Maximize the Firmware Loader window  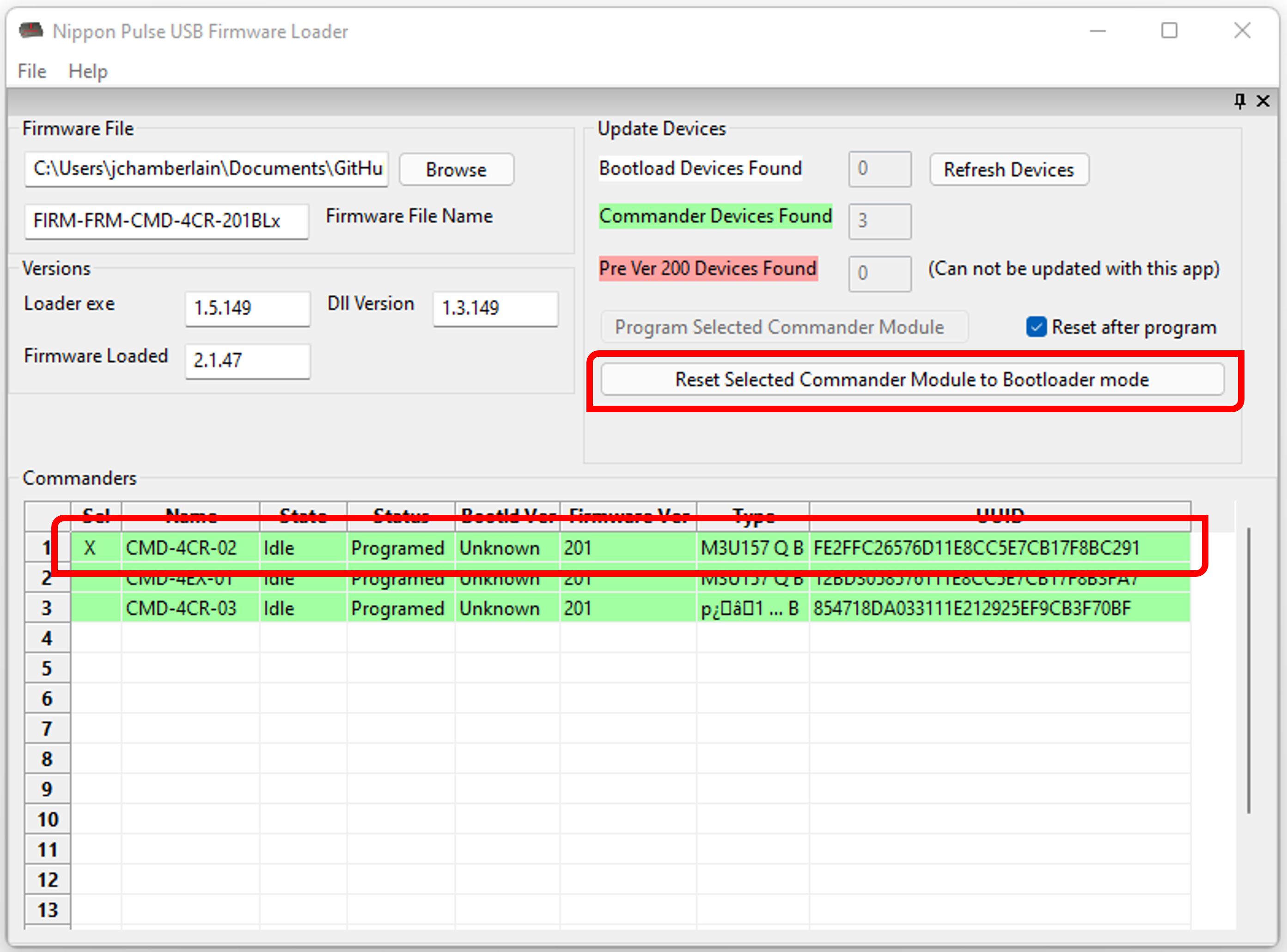[1169, 31]
